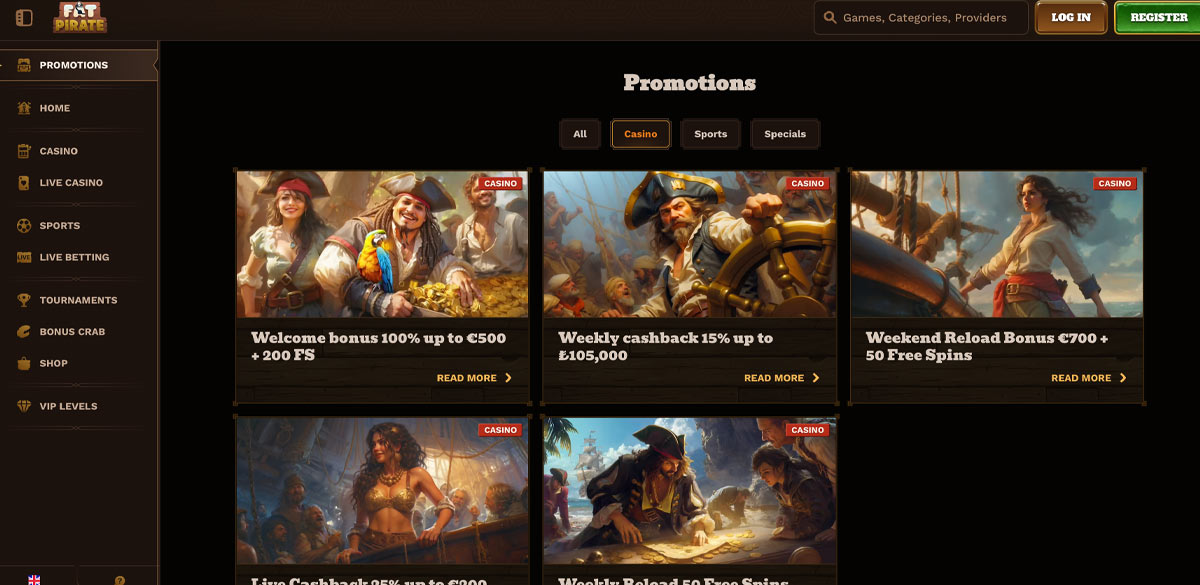Collapse the sidebar with the panel icon
This screenshot has width=1200, height=585.
[x=23, y=17]
